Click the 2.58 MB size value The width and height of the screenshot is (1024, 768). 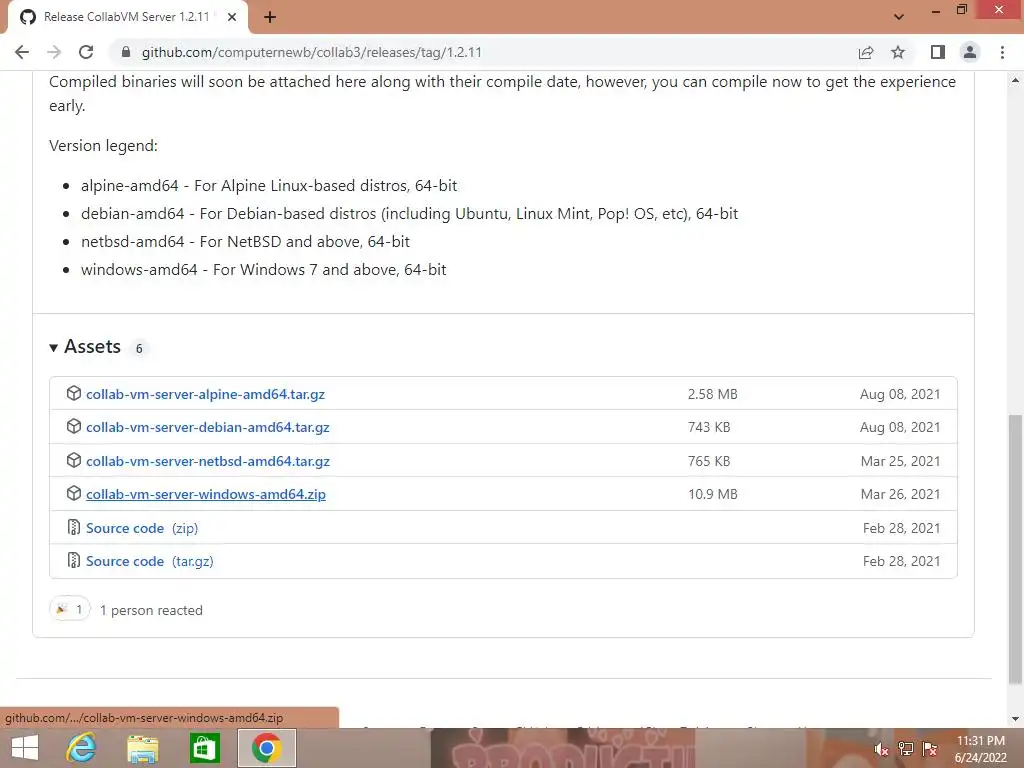click(x=712, y=394)
